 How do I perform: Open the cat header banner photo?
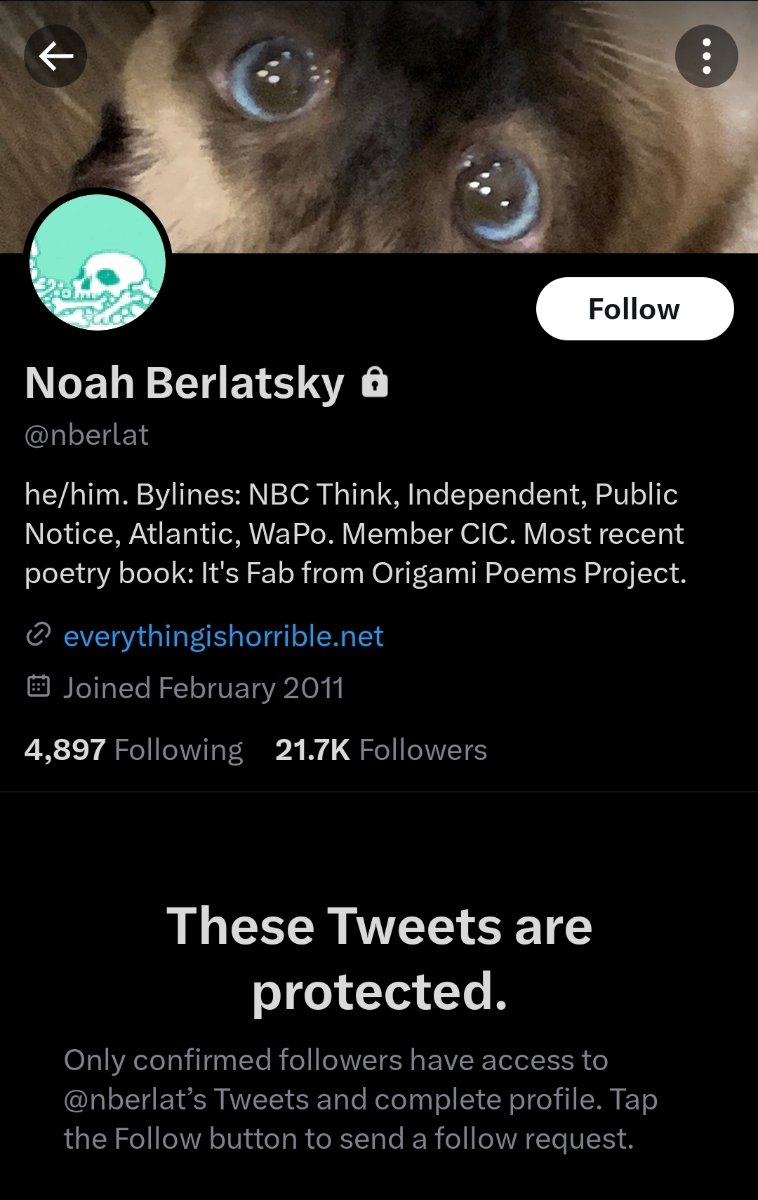click(x=400, y=120)
